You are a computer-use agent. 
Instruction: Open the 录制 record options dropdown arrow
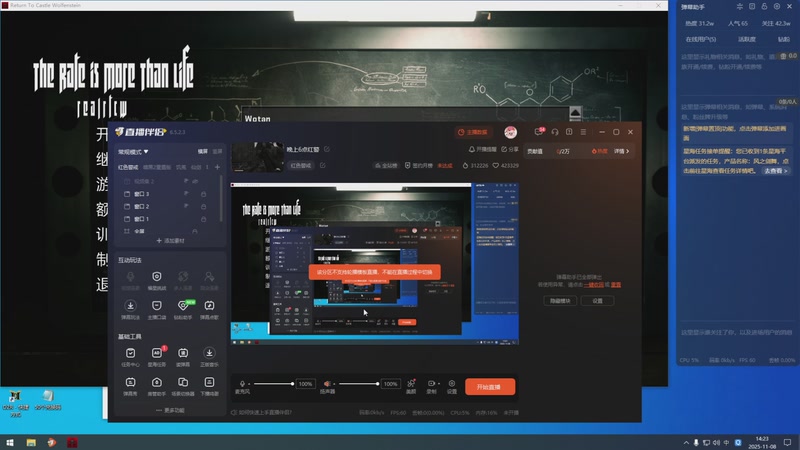tap(439, 383)
